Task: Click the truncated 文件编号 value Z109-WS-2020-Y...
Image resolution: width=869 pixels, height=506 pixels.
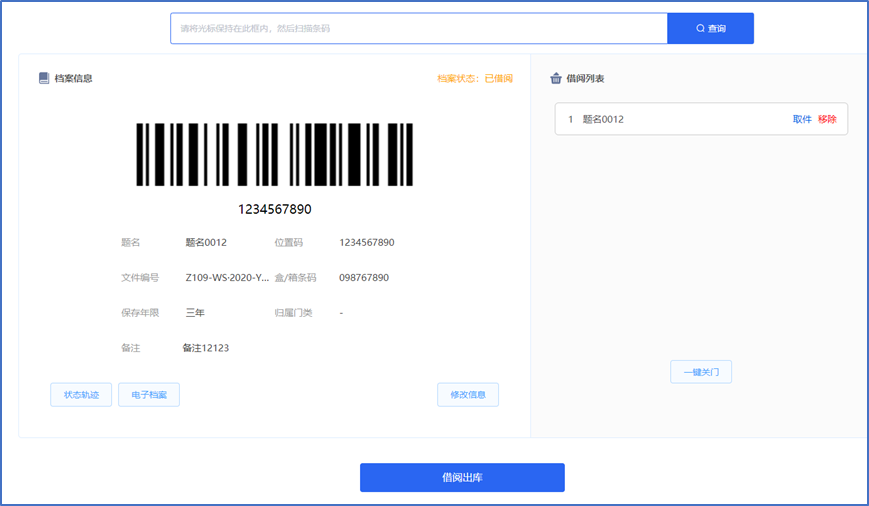Action: tap(227, 278)
